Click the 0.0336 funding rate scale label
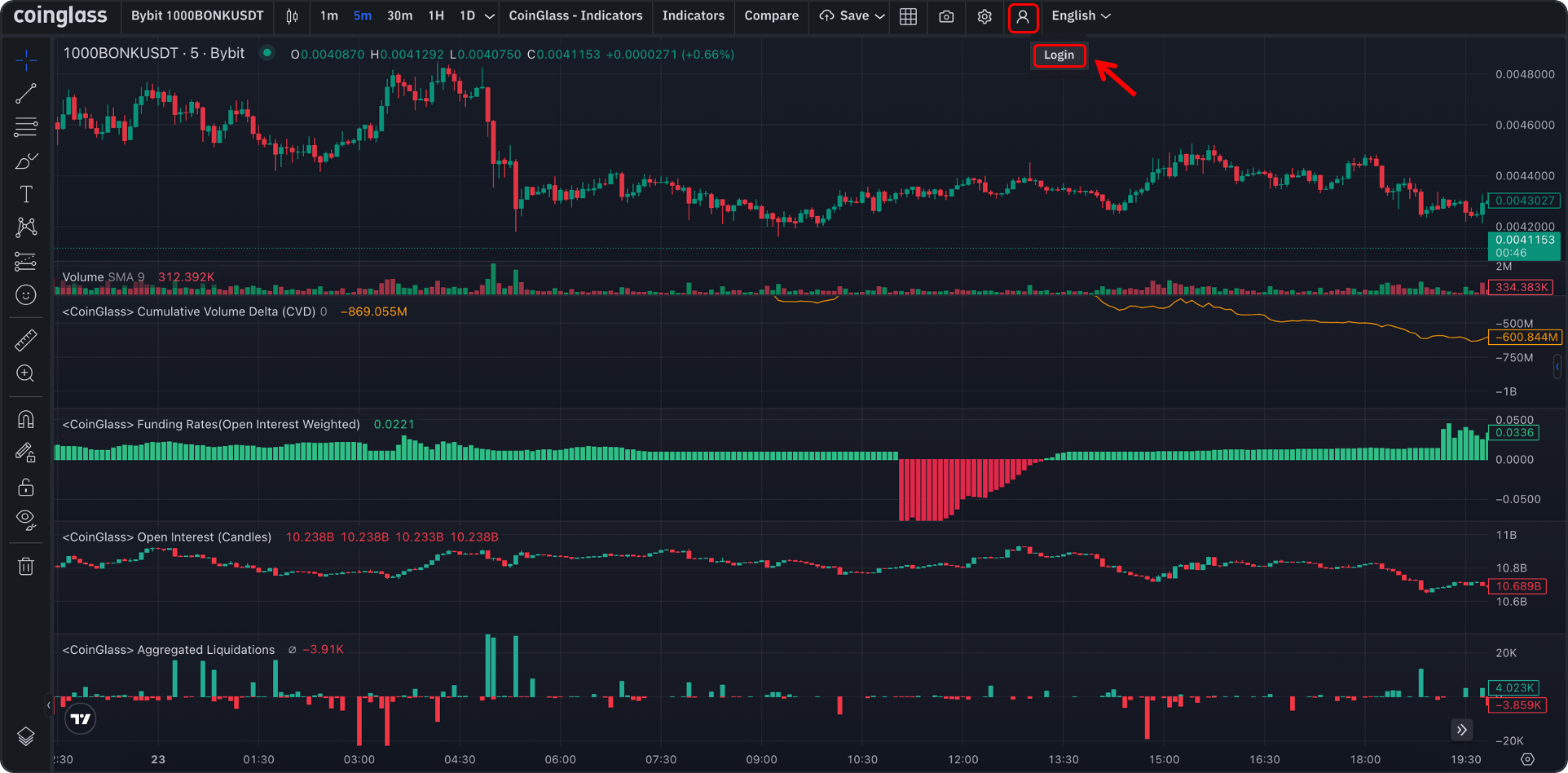Viewport: 1568px width, 773px height. (1513, 433)
